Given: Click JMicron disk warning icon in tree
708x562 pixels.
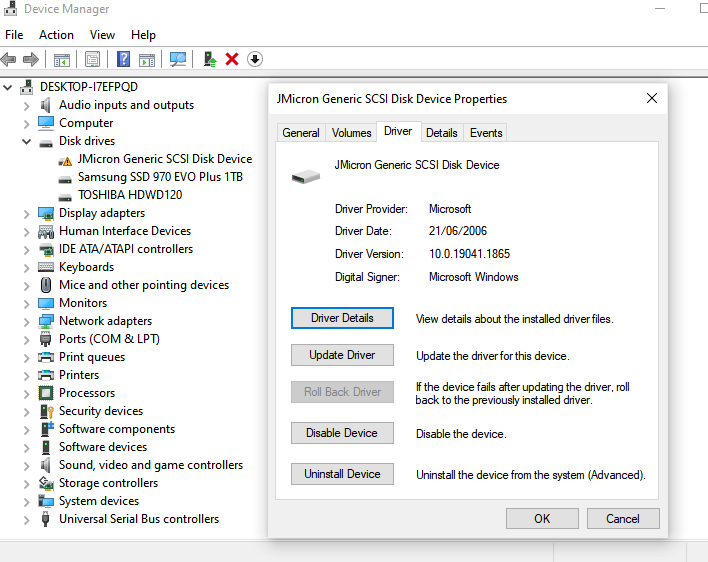Looking at the screenshot, I should click(x=65, y=161).
